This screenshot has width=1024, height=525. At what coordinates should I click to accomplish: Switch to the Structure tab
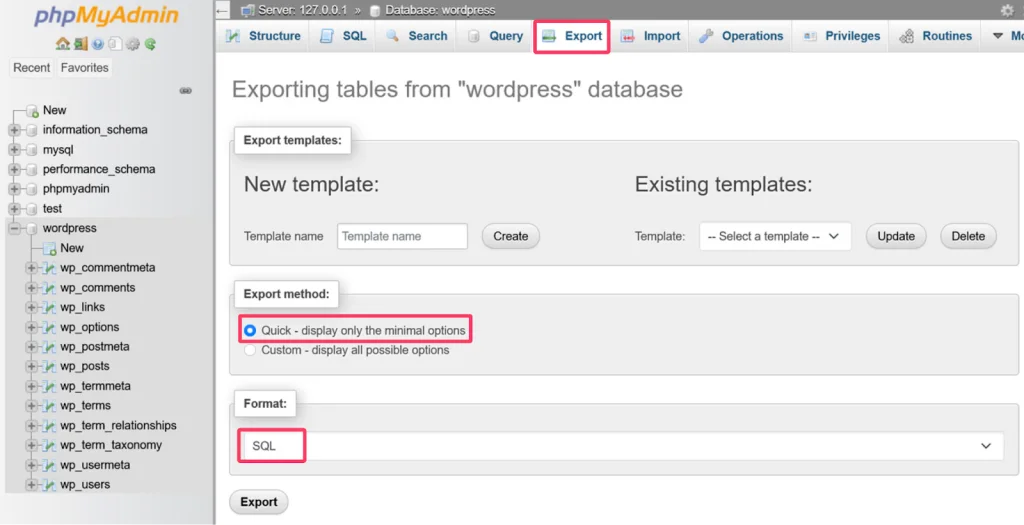pyautogui.click(x=263, y=36)
